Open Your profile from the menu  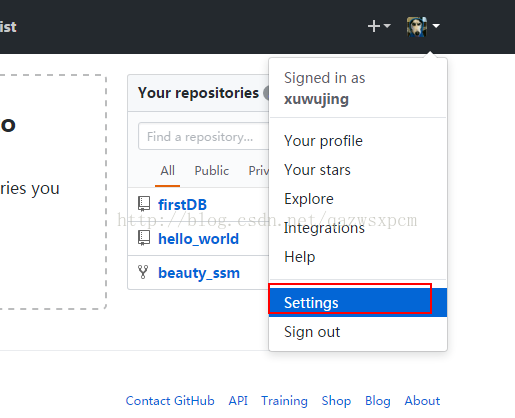pos(358,141)
